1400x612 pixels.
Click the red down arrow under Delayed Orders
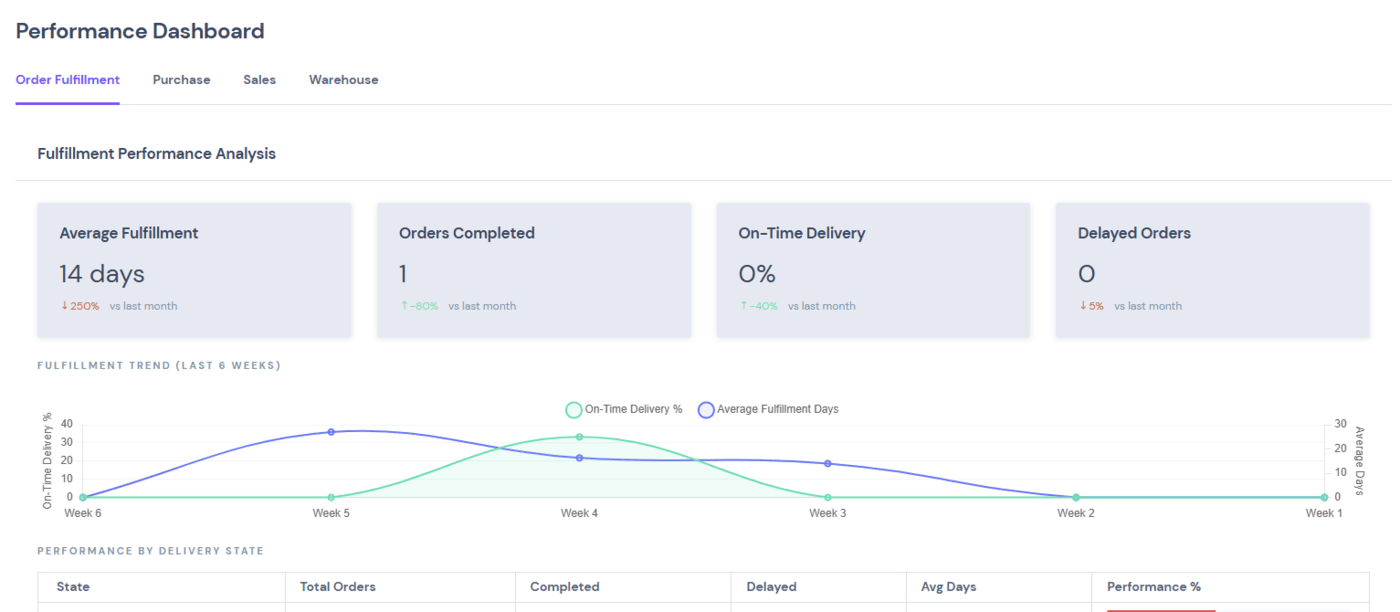tap(1083, 306)
